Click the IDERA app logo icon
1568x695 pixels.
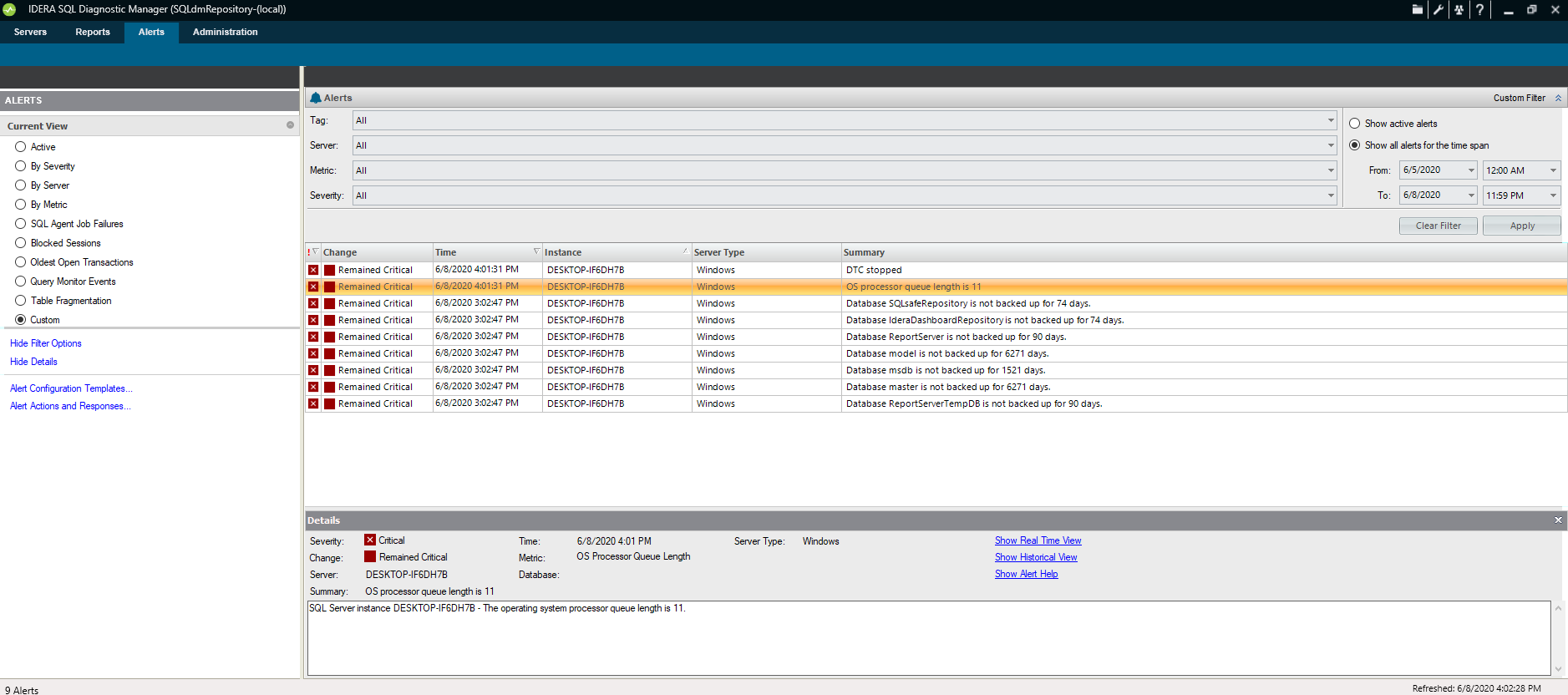pos(9,9)
